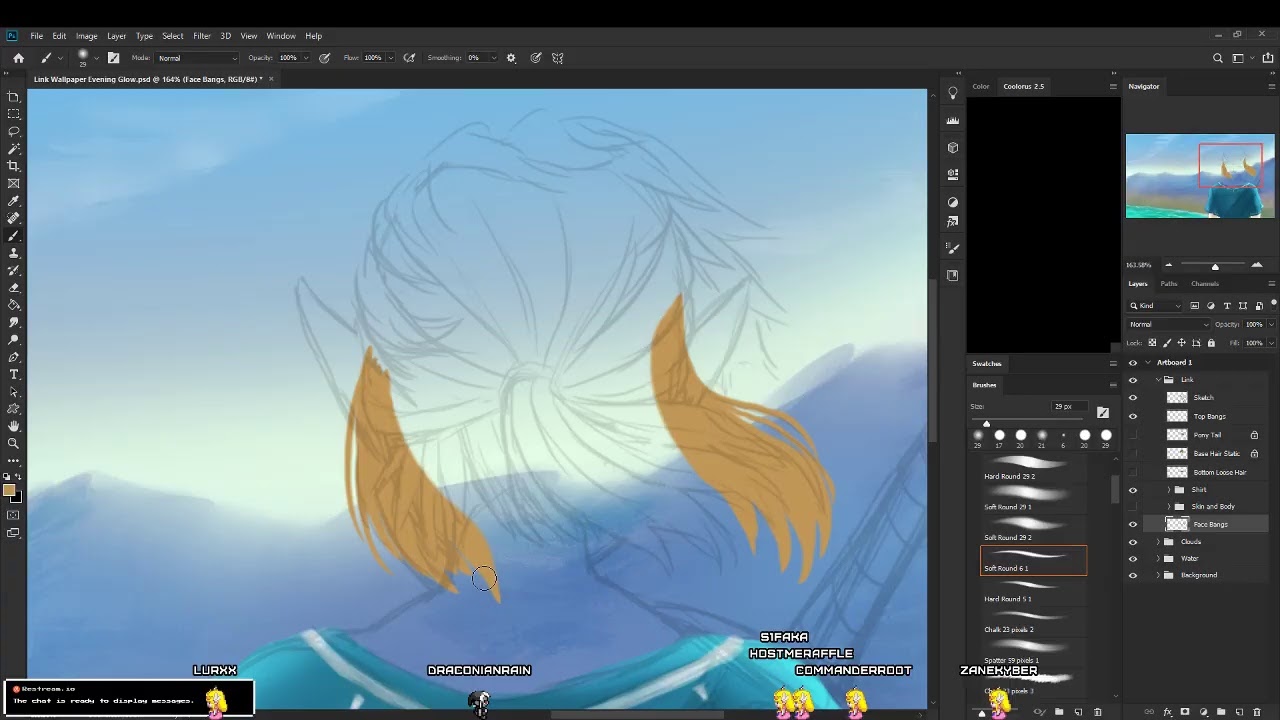Select the Hard Round 29 2 brush preset
Image resolution: width=1280 pixels, height=720 pixels.
coord(1033,468)
